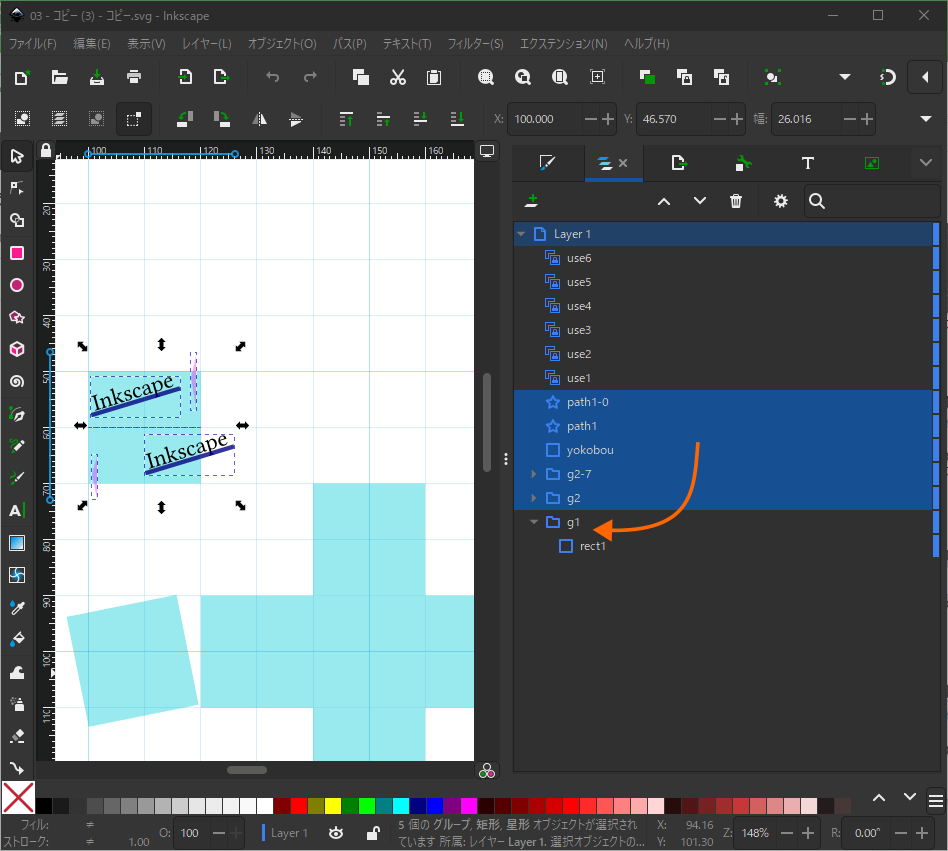Viewport: 948px width, 851px height.
Task: Open 編集(E) menu
Action: point(92,44)
